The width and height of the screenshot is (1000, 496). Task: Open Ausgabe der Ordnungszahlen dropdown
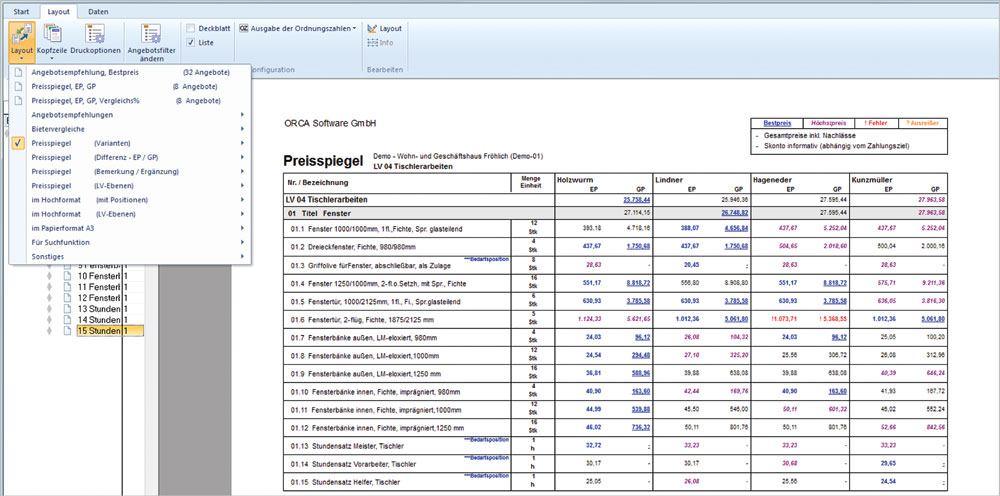pos(298,29)
